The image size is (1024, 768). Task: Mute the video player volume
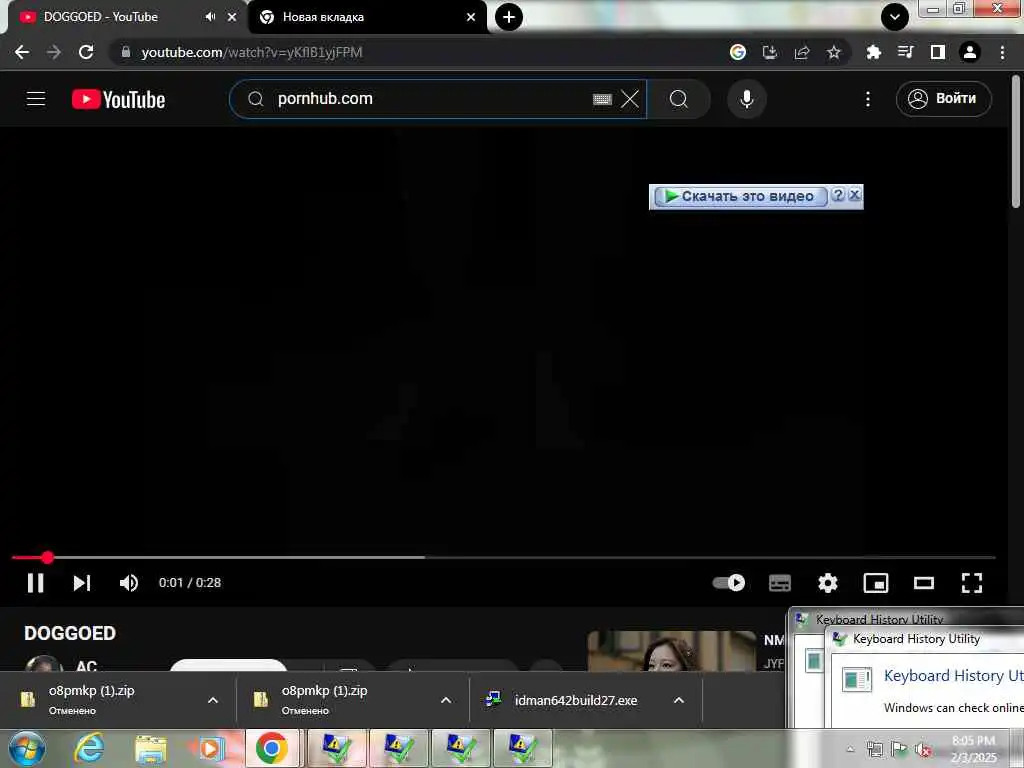click(x=129, y=583)
